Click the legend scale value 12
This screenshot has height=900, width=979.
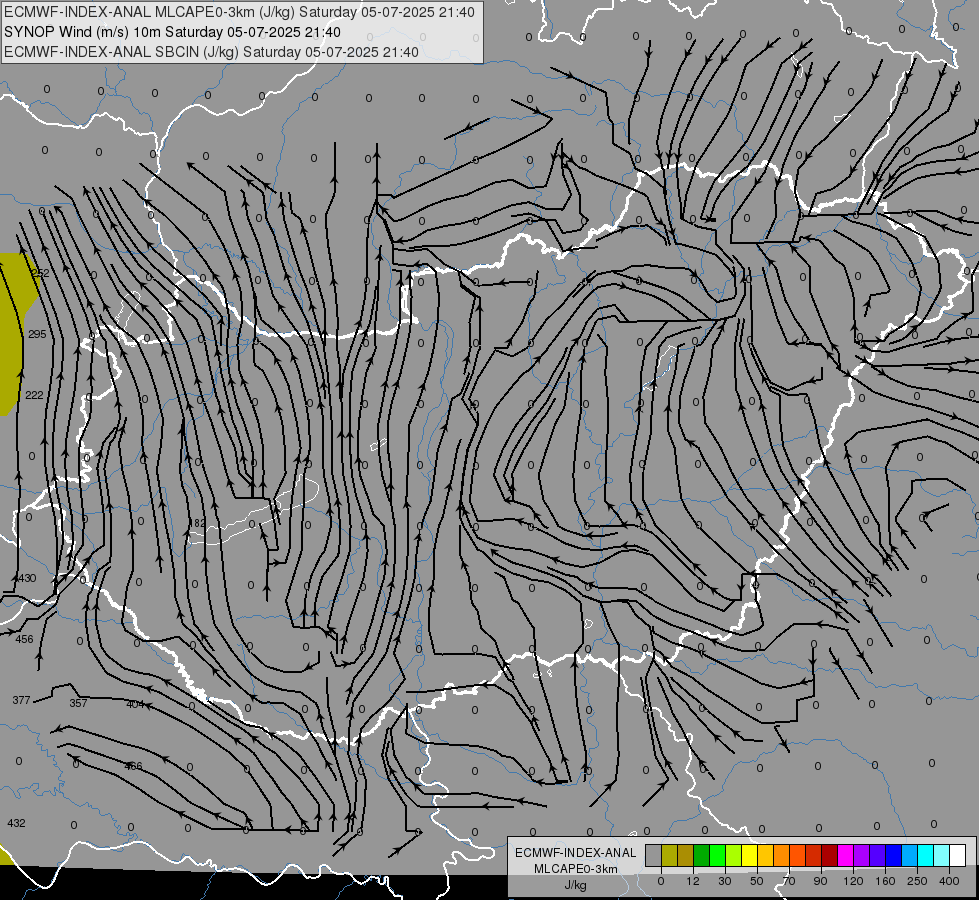pos(693,882)
